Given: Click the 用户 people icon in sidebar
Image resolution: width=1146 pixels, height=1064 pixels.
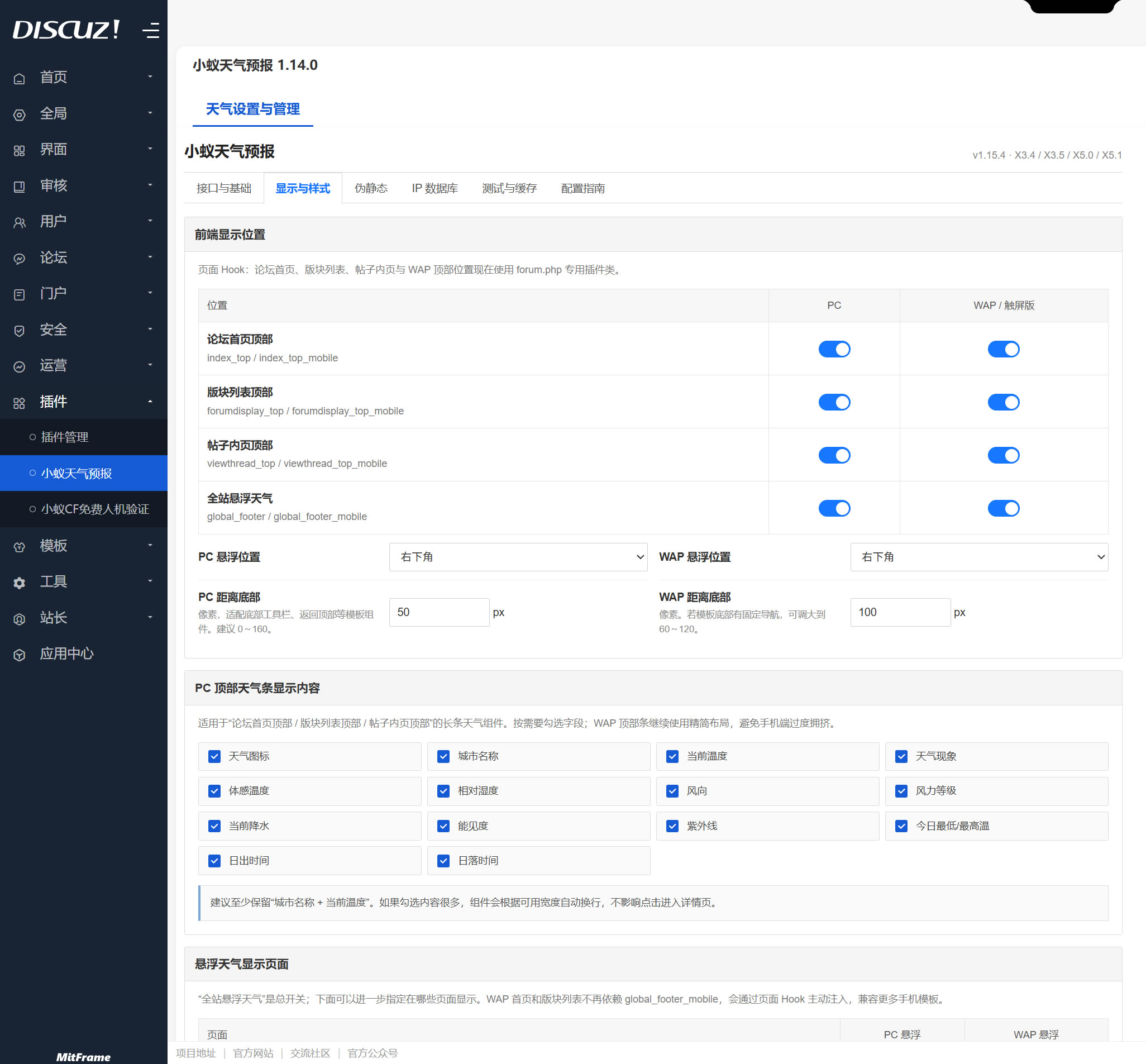Looking at the screenshot, I should tap(20, 223).
